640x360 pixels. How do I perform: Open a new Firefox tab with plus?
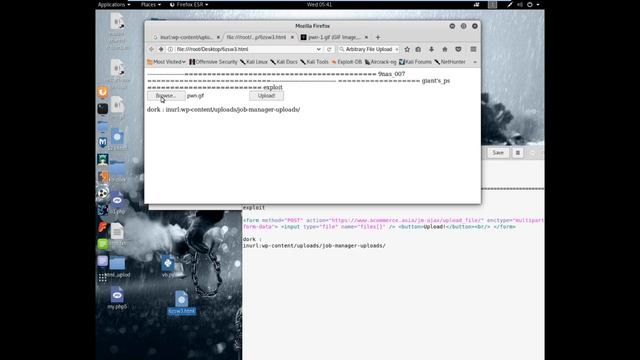point(378,37)
